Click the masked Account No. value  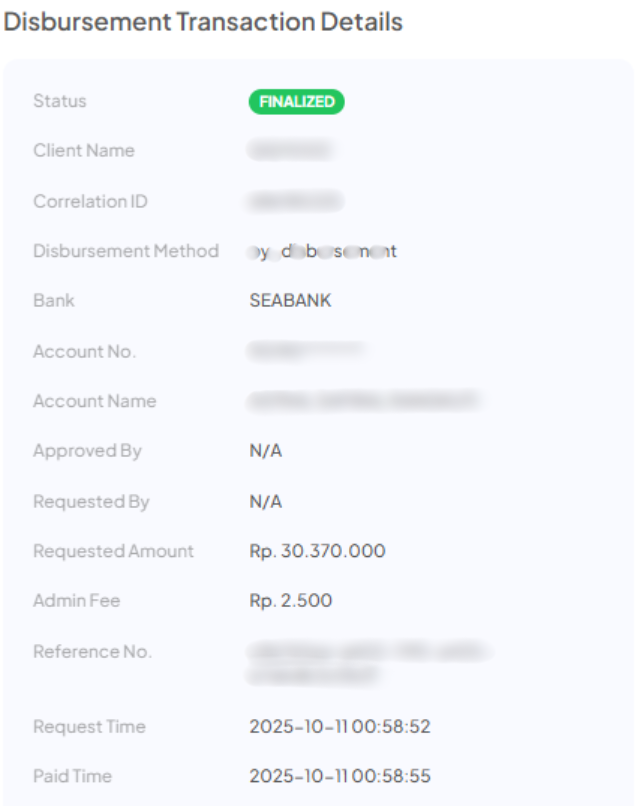(305, 351)
